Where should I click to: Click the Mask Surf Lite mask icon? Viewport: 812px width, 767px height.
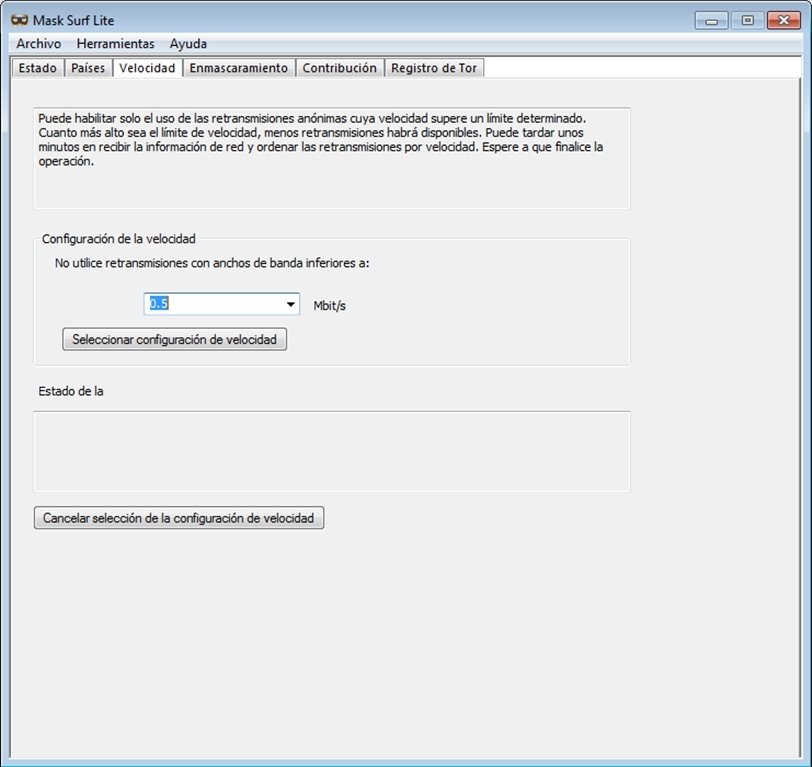pyautogui.click(x=20, y=20)
